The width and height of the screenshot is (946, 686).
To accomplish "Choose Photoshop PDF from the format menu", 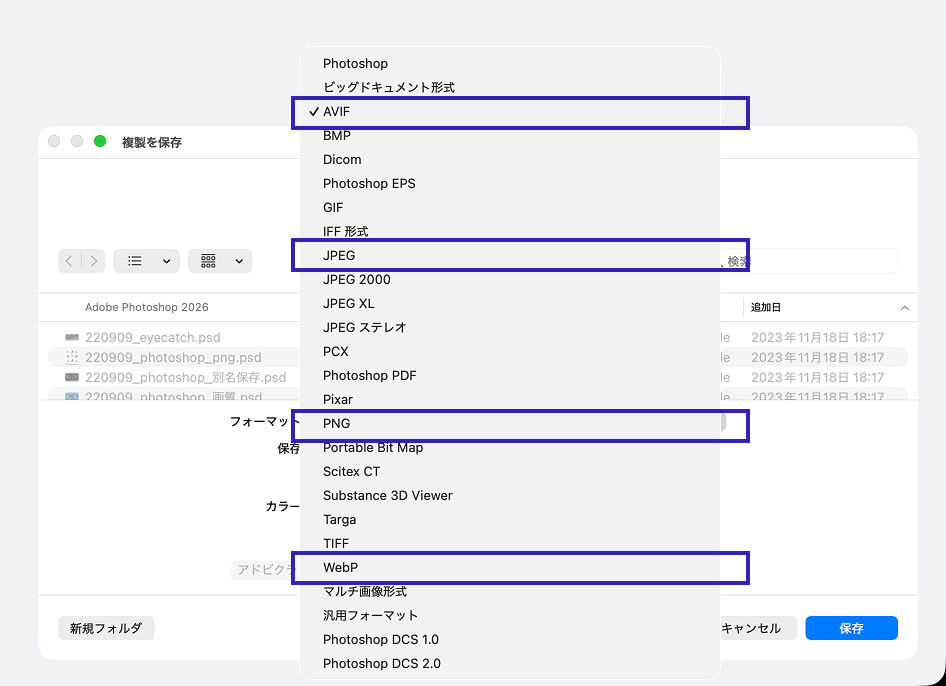I will click(369, 376).
